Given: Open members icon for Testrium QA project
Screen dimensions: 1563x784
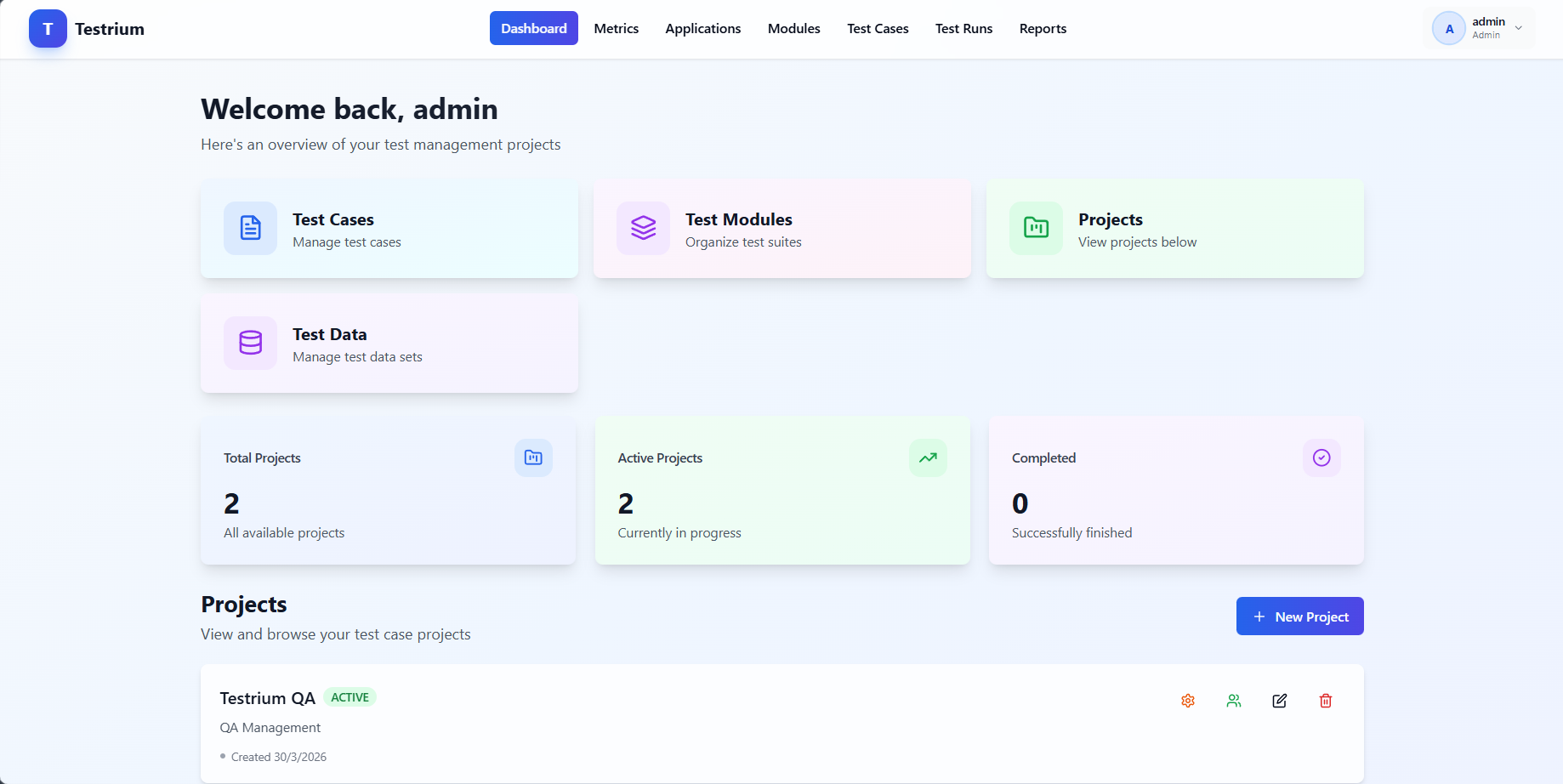Looking at the screenshot, I should pos(1234,701).
